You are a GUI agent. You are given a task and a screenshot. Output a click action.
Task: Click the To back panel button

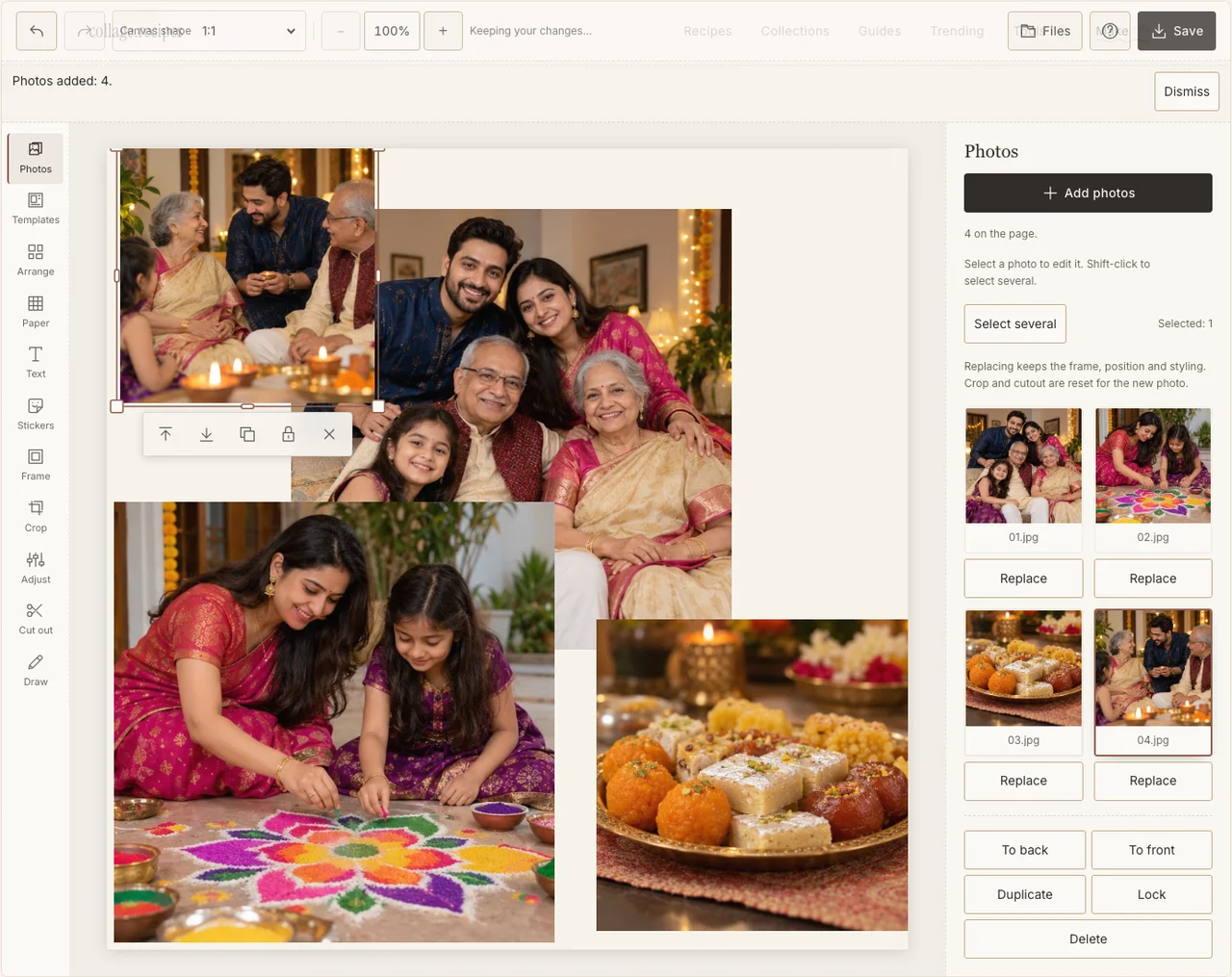[x=1025, y=850]
